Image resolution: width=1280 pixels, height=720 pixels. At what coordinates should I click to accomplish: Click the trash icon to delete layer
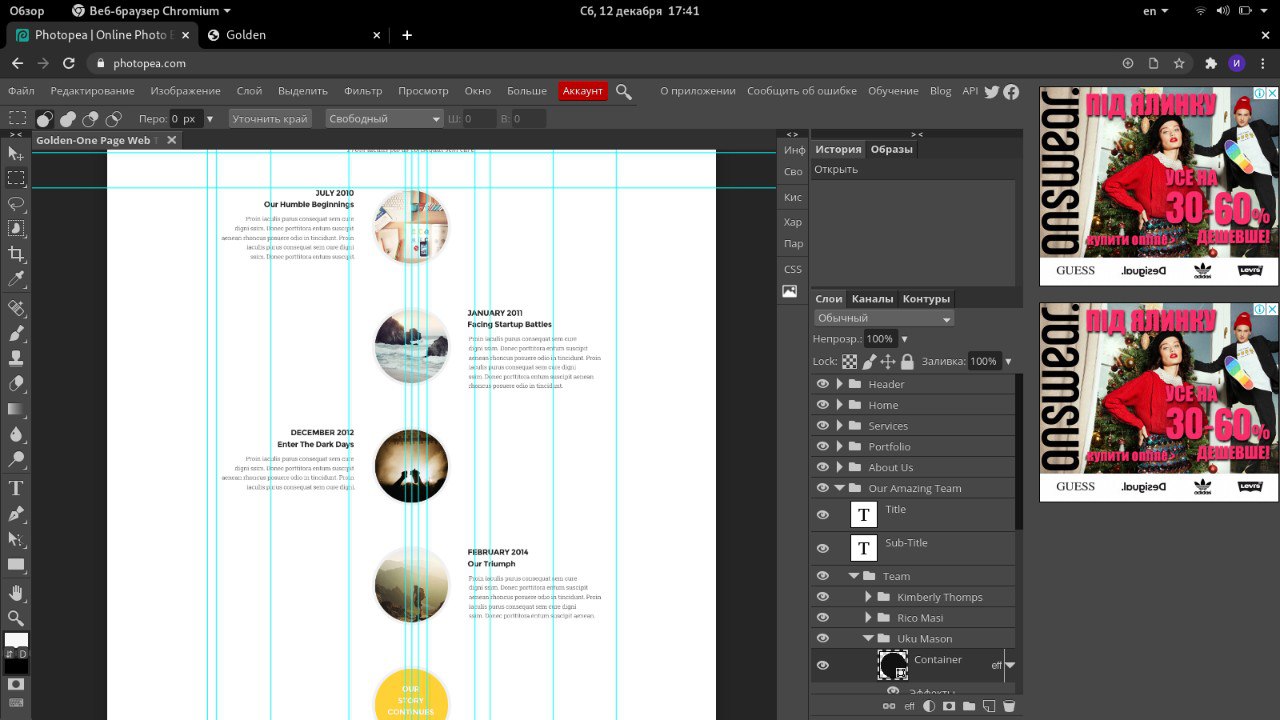tap(1009, 706)
